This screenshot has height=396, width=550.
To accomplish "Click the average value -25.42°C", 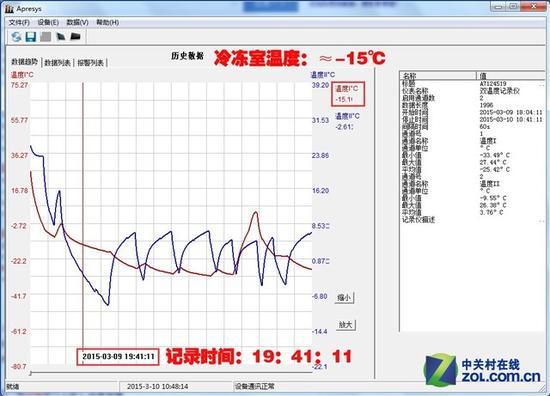I will coord(495,169).
